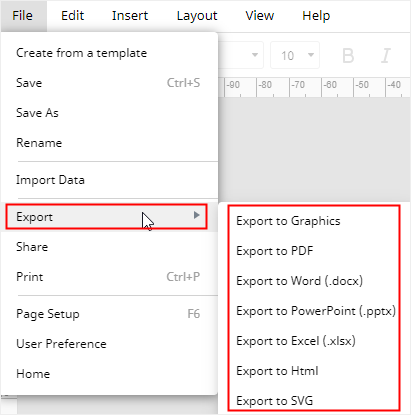
Task: Open the Layout menu
Action: [x=197, y=16]
